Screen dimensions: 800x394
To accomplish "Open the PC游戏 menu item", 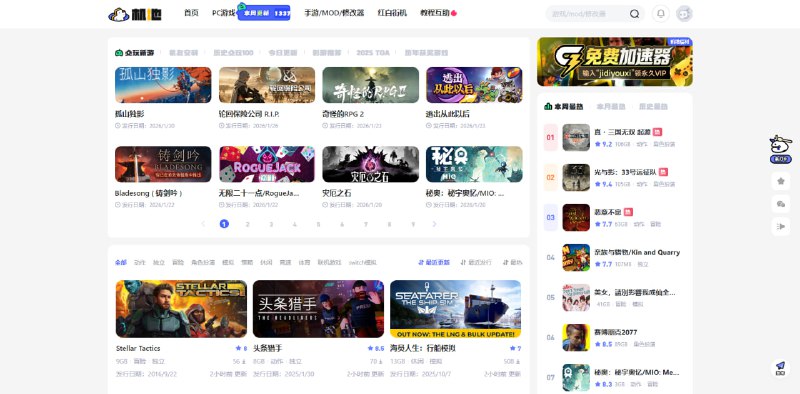I will (x=223, y=13).
